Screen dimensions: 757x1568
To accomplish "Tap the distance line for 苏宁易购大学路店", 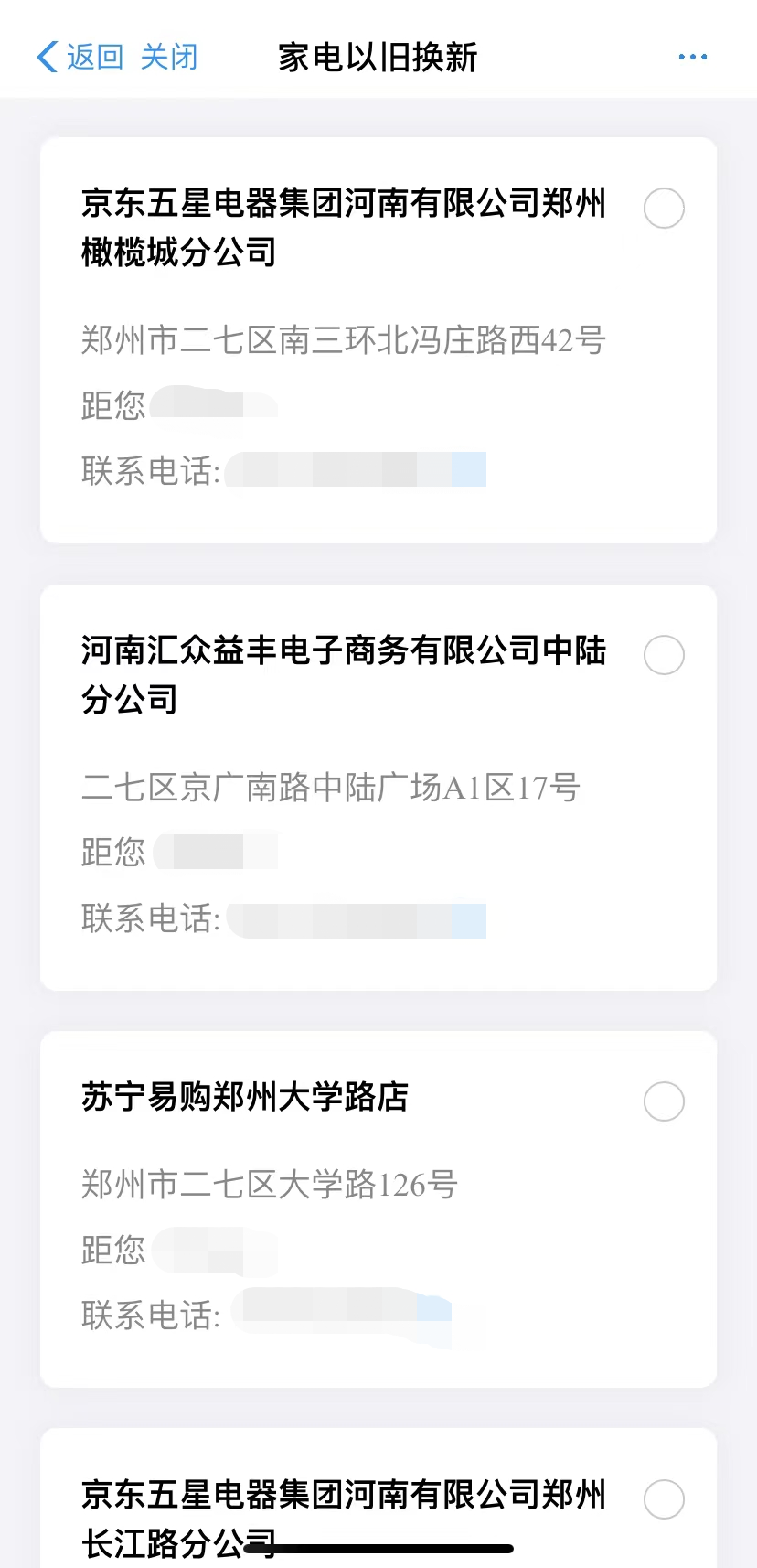I will point(178,1250).
